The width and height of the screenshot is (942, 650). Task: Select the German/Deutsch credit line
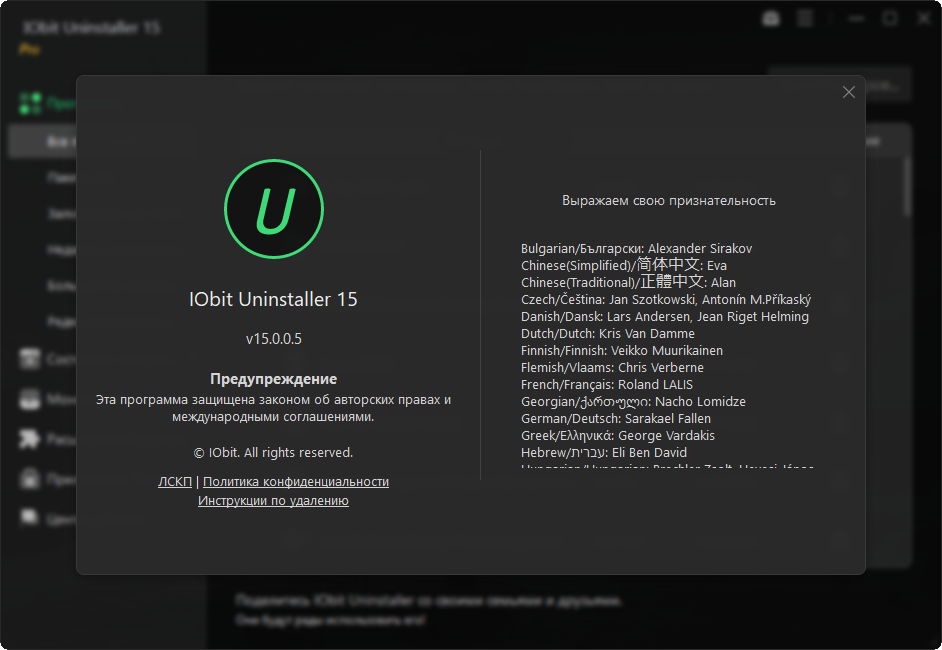pyautogui.click(x=616, y=419)
